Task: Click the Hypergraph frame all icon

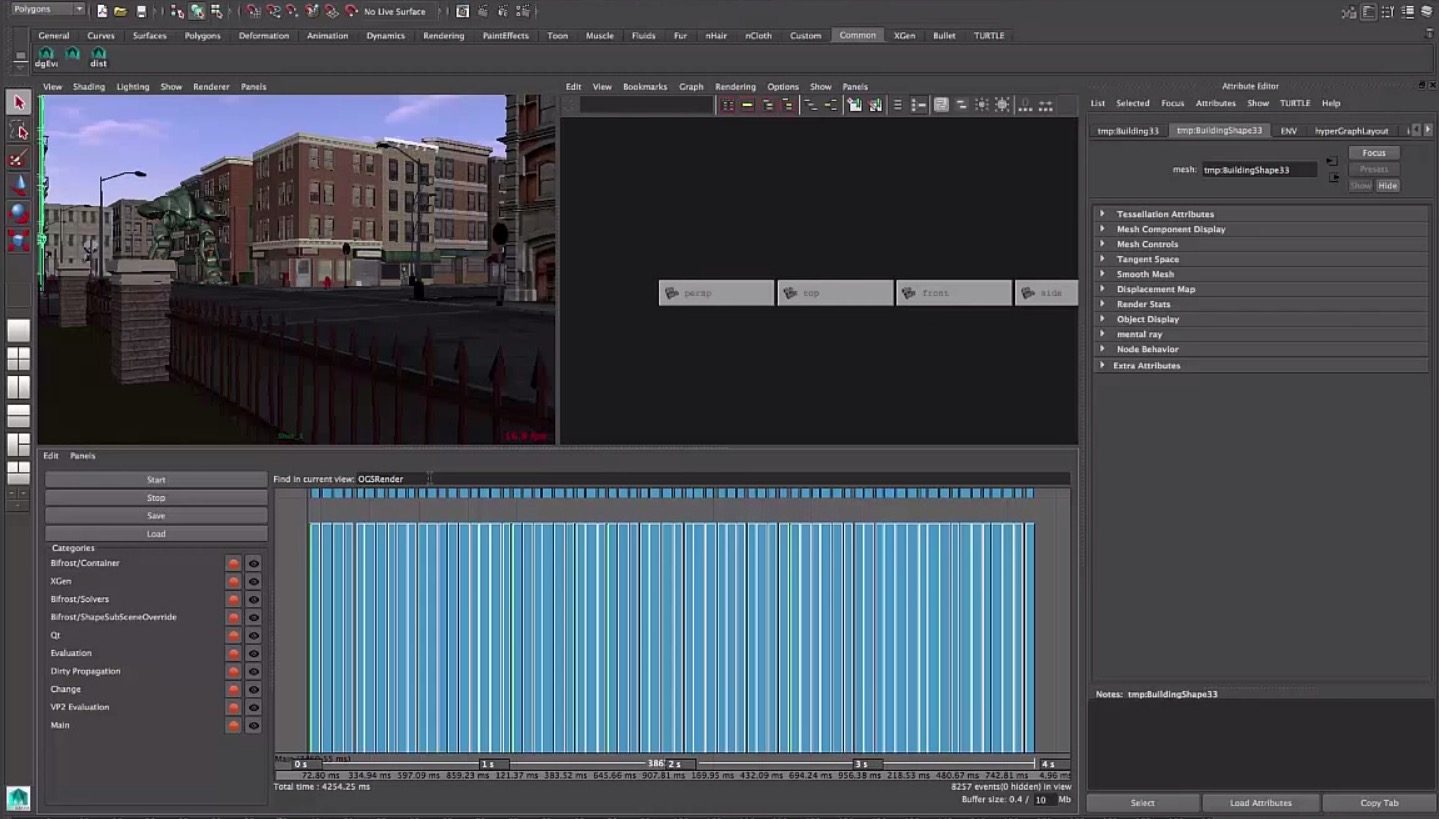Action: tap(727, 104)
